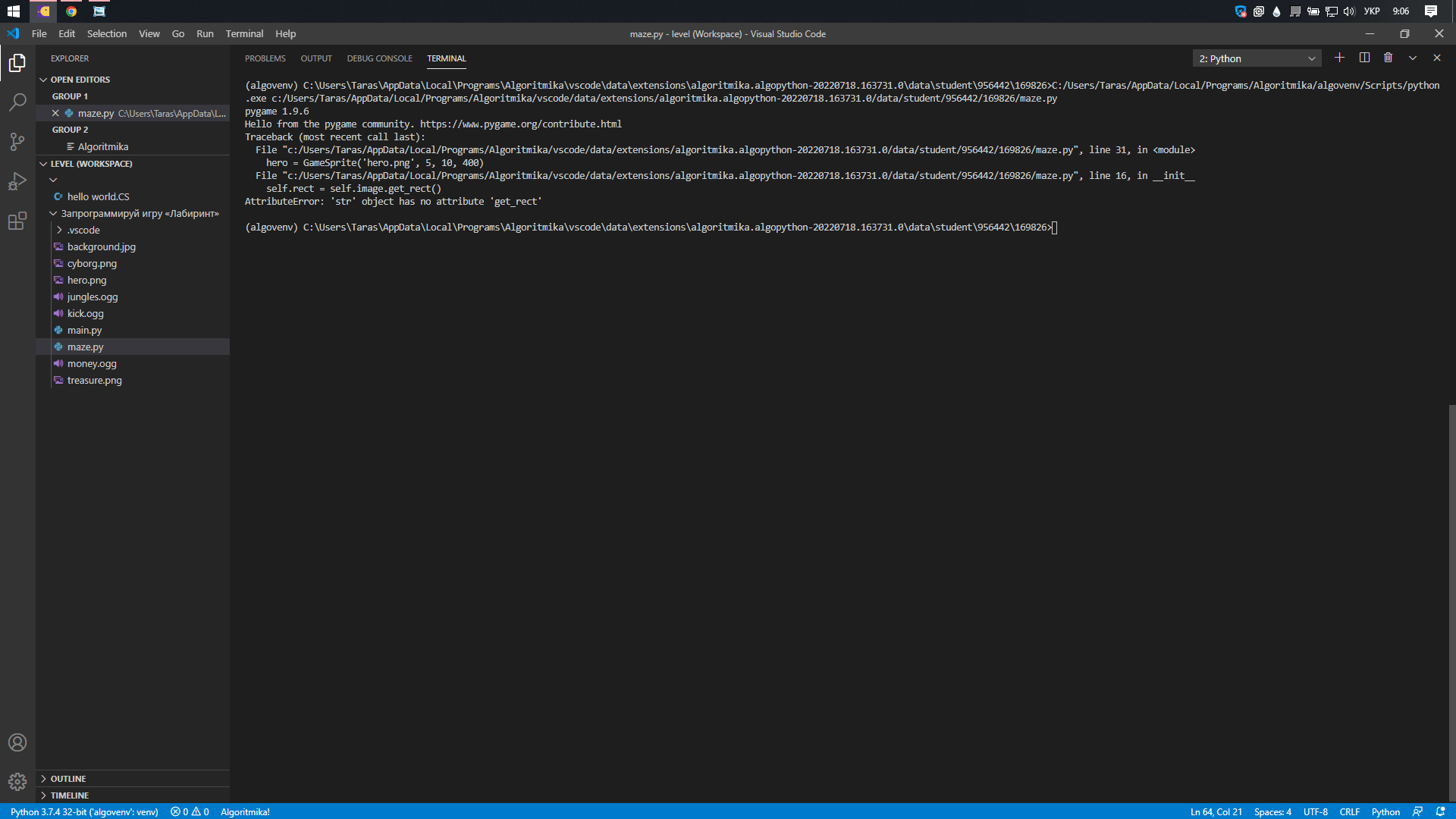Open the Accounts icon

coord(17,742)
